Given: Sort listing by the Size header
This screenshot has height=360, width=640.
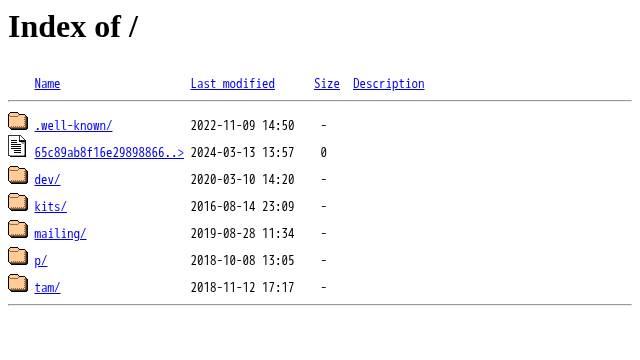Looking at the screenshot, I should (x=327, y=83).
